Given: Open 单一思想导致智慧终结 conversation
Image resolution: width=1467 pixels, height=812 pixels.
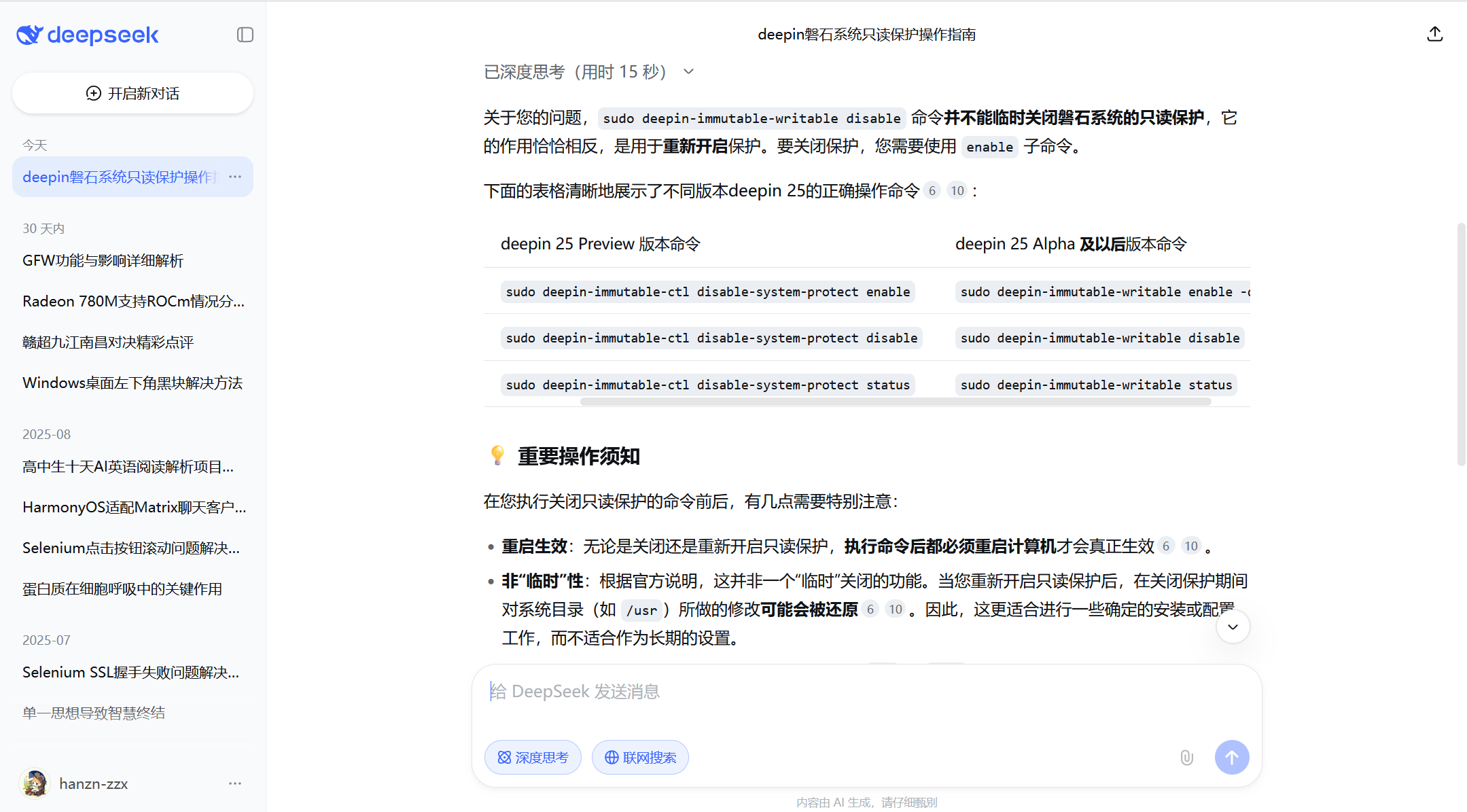Looking at the screenshot, I should point(132,713).
